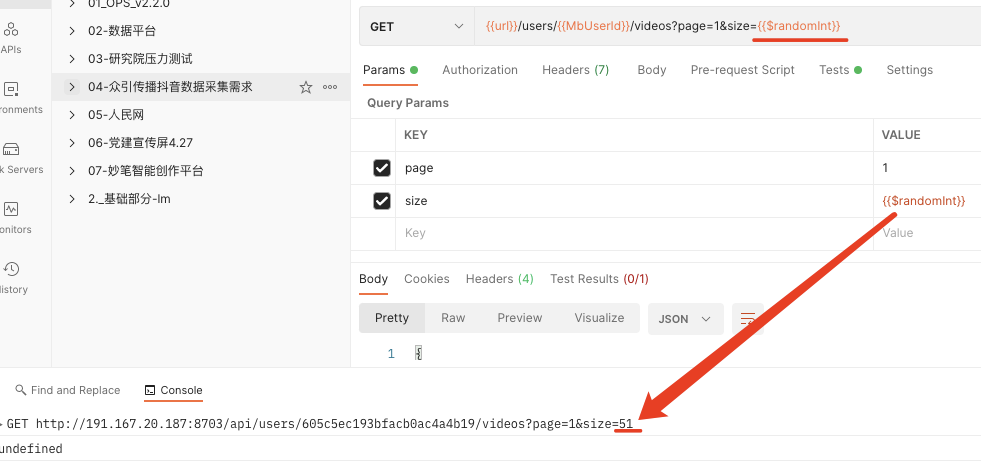Viewport: 981px width, 467px height.
Task: Open the Console panel tab
Action: click(173, 390)
